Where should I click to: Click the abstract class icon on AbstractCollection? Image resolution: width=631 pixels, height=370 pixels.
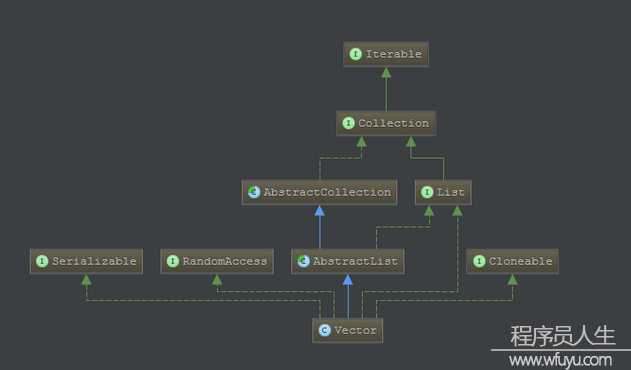(x=254, y=192)
